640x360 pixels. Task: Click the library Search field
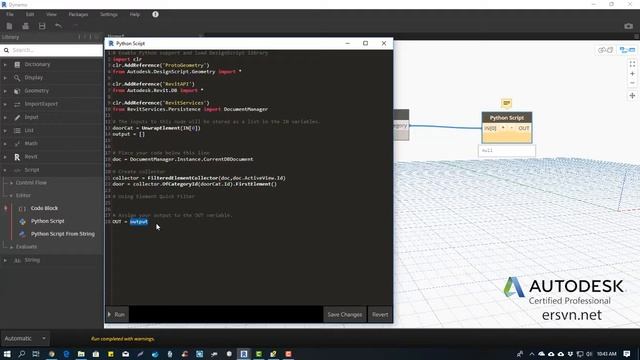tap(51, 50)
